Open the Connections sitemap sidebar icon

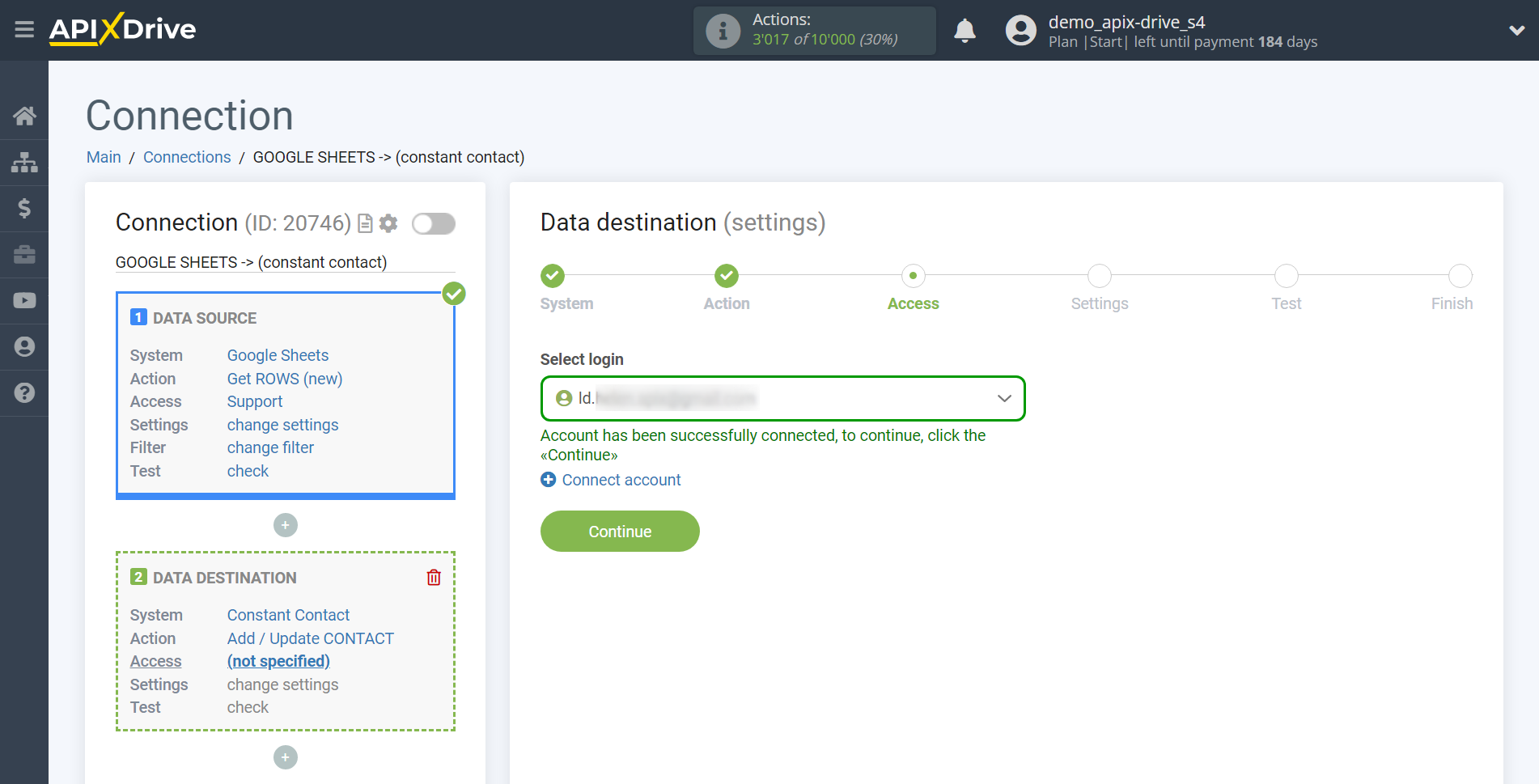(x=24, y=162)
